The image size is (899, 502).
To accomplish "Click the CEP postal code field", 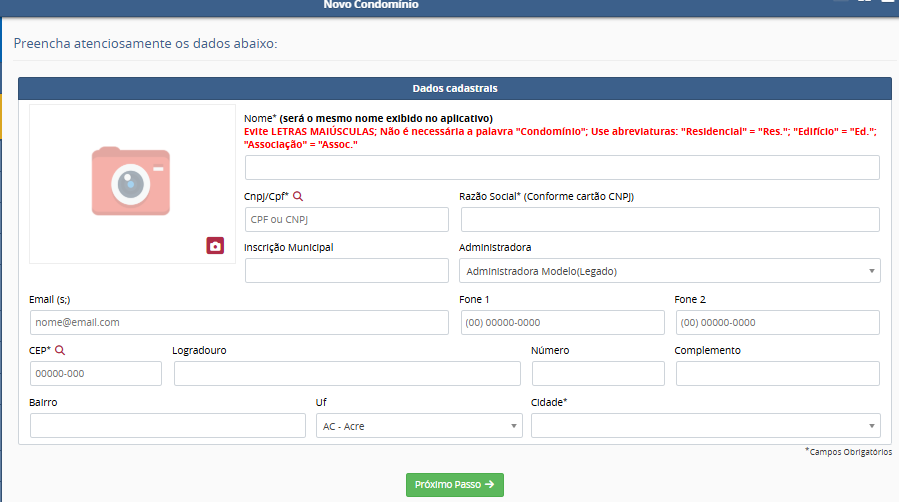I will click(96, 374).
